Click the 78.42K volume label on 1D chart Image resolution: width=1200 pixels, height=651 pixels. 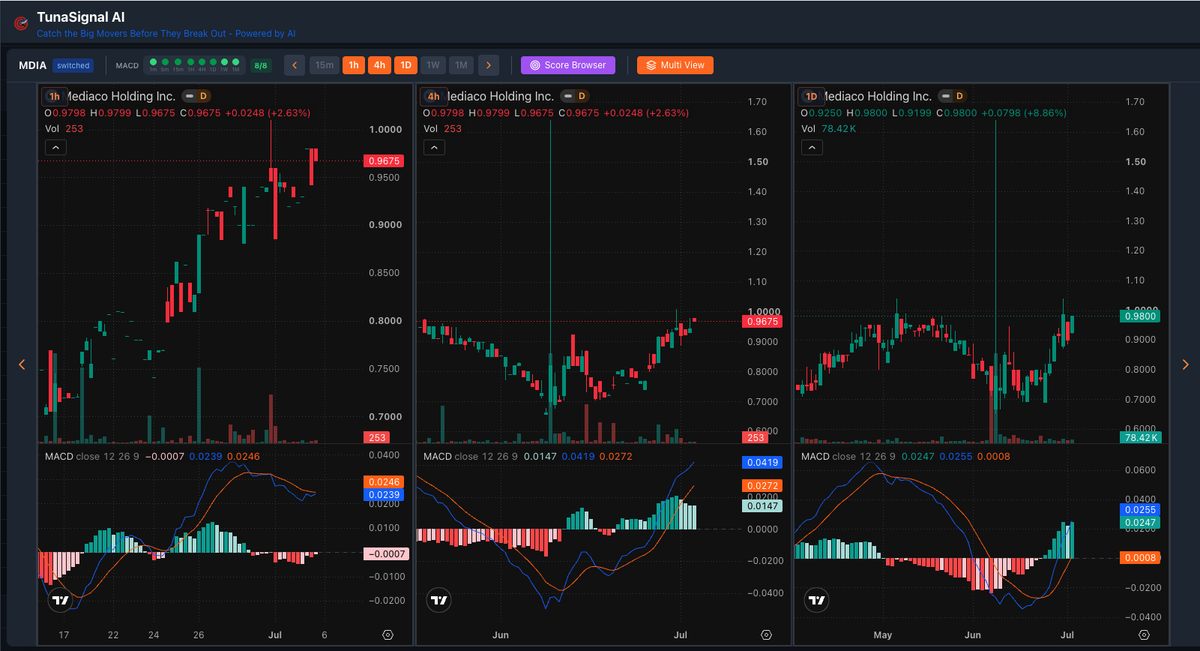click(x=1140, y=438)
